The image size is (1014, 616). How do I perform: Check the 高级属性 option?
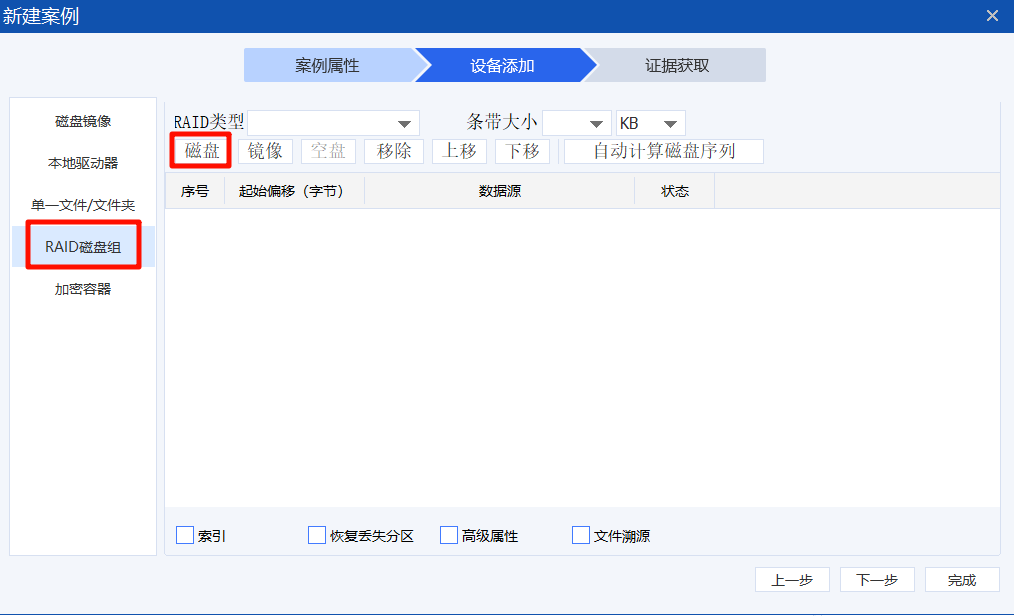pyautogui.click(x=449, y=535)
